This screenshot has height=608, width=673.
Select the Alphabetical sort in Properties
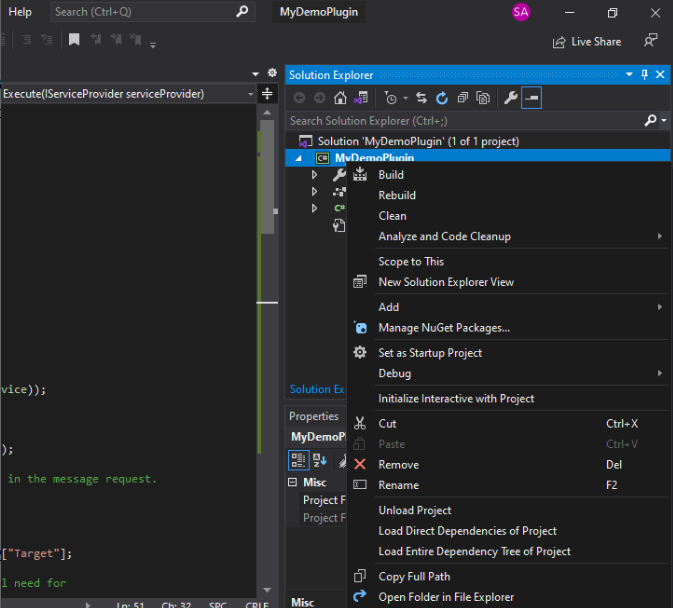point(320,460)
